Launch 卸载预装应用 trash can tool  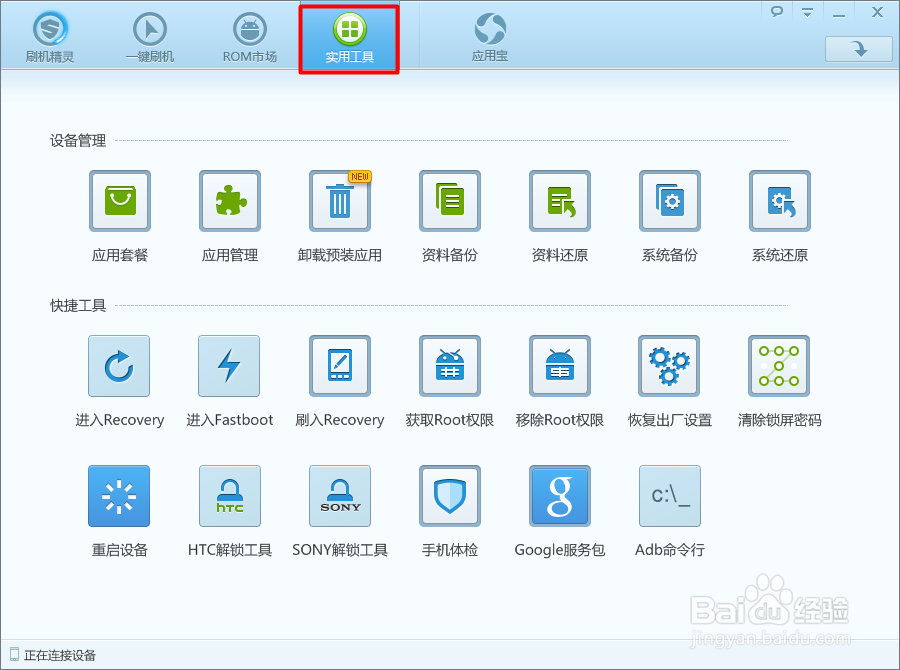pyautogui.click(x=340, y=201)
